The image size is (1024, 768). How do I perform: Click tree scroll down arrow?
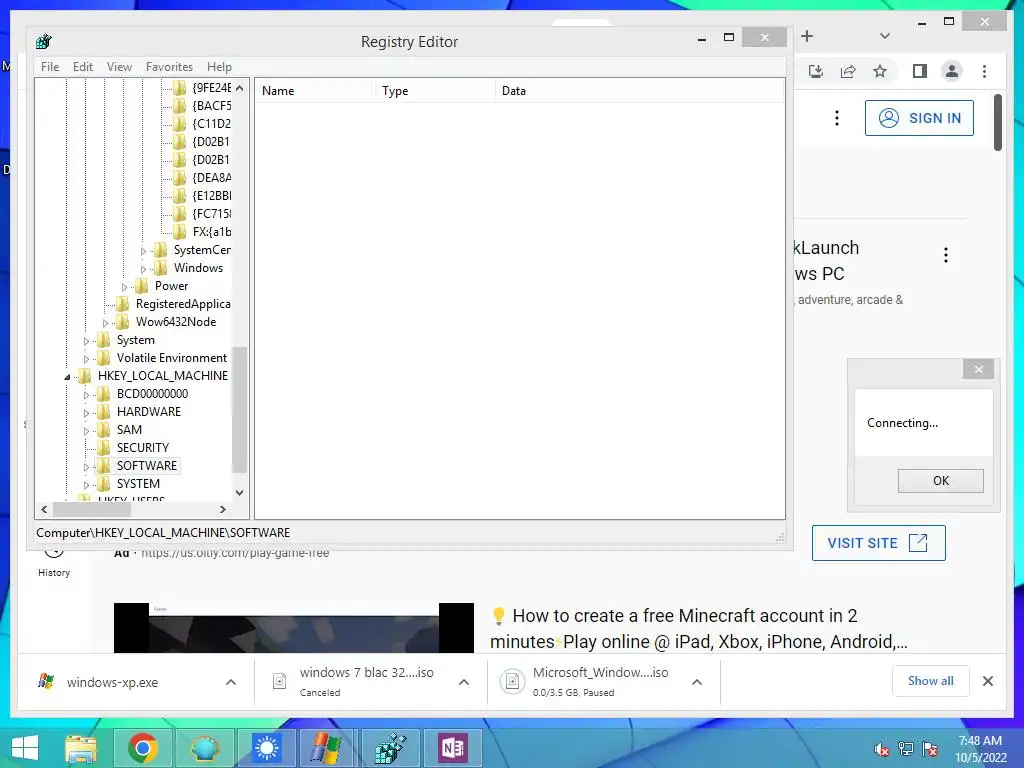(240, 492)
